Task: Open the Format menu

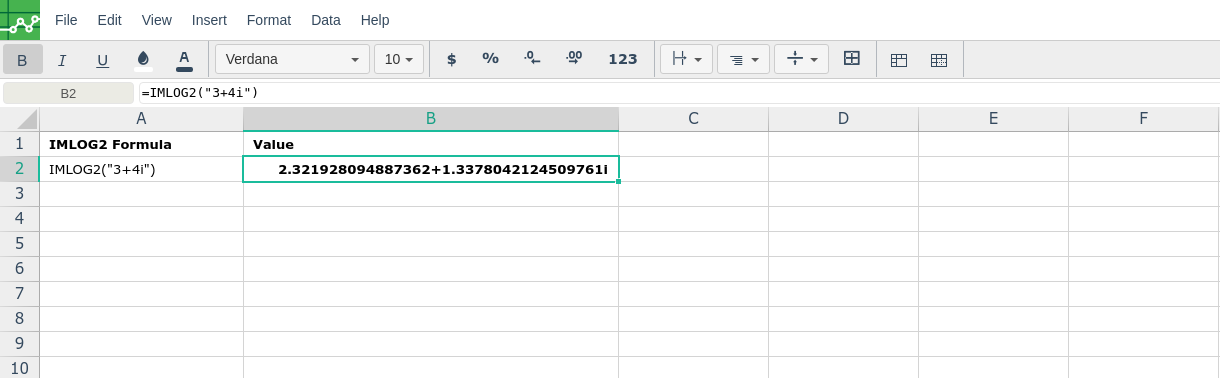Action: click(269, 20)
